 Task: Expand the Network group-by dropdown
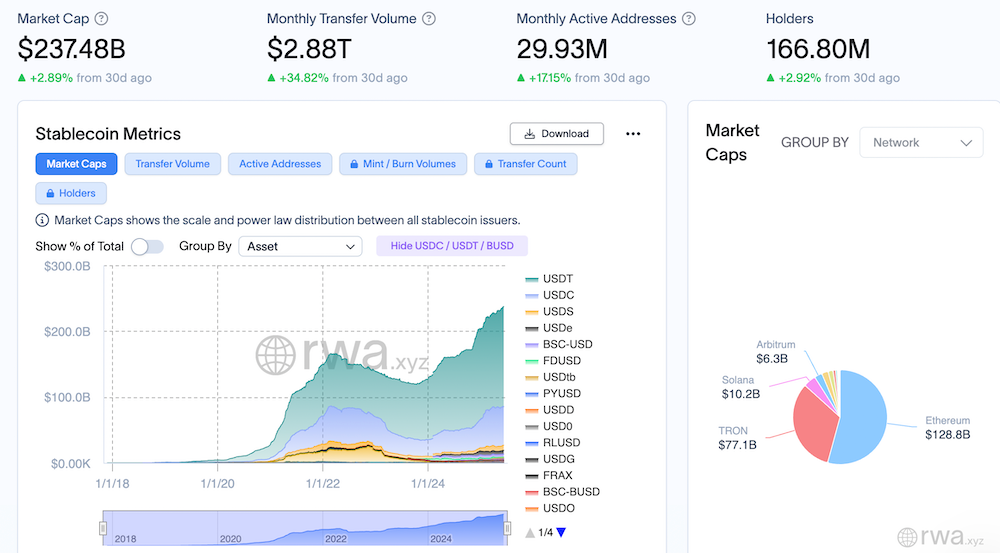pyautogui.click(x=921, y=143)
